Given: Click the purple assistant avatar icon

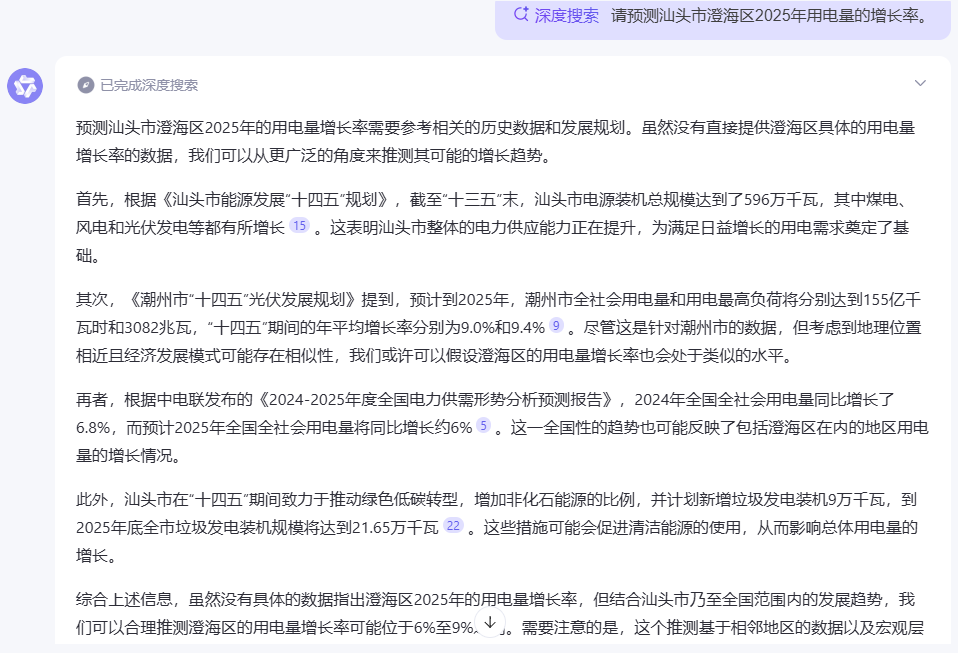Looking at the screenshot, I should point(25,86).
